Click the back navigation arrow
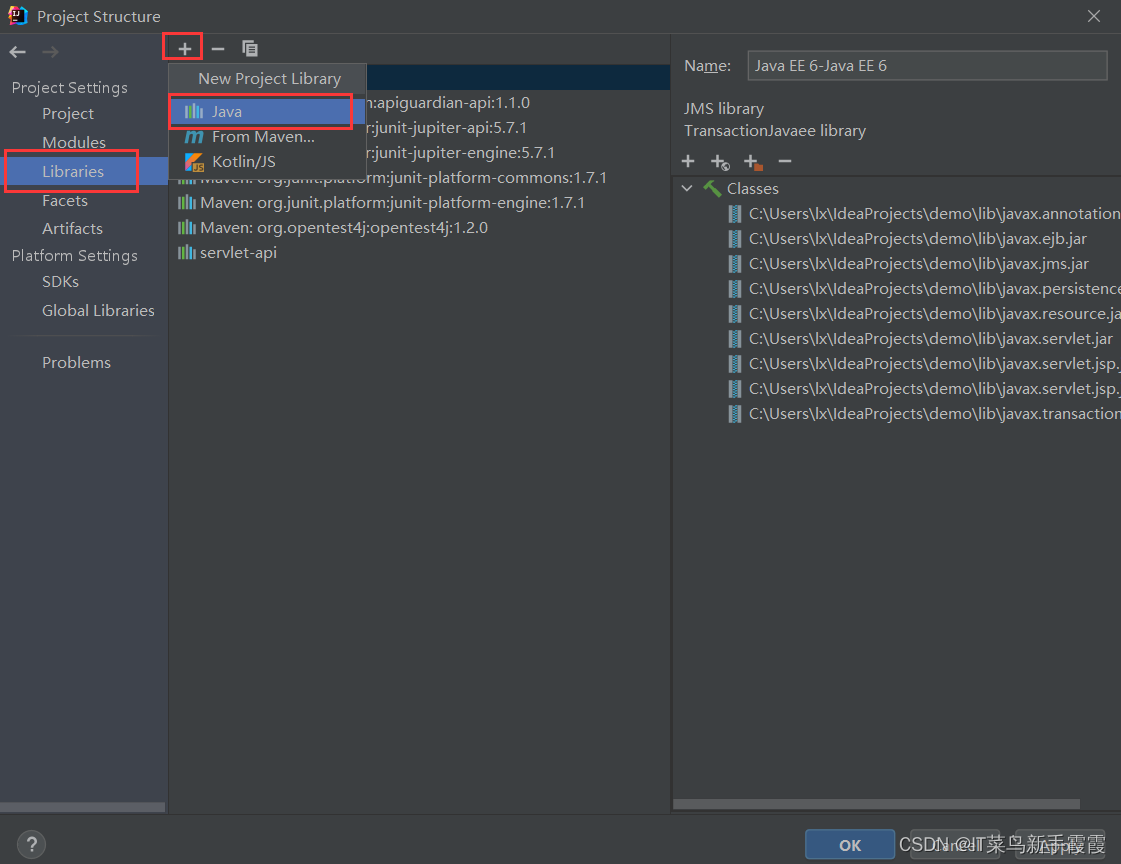Viewport: 1121px width, 864px height. tap(17, 52)
